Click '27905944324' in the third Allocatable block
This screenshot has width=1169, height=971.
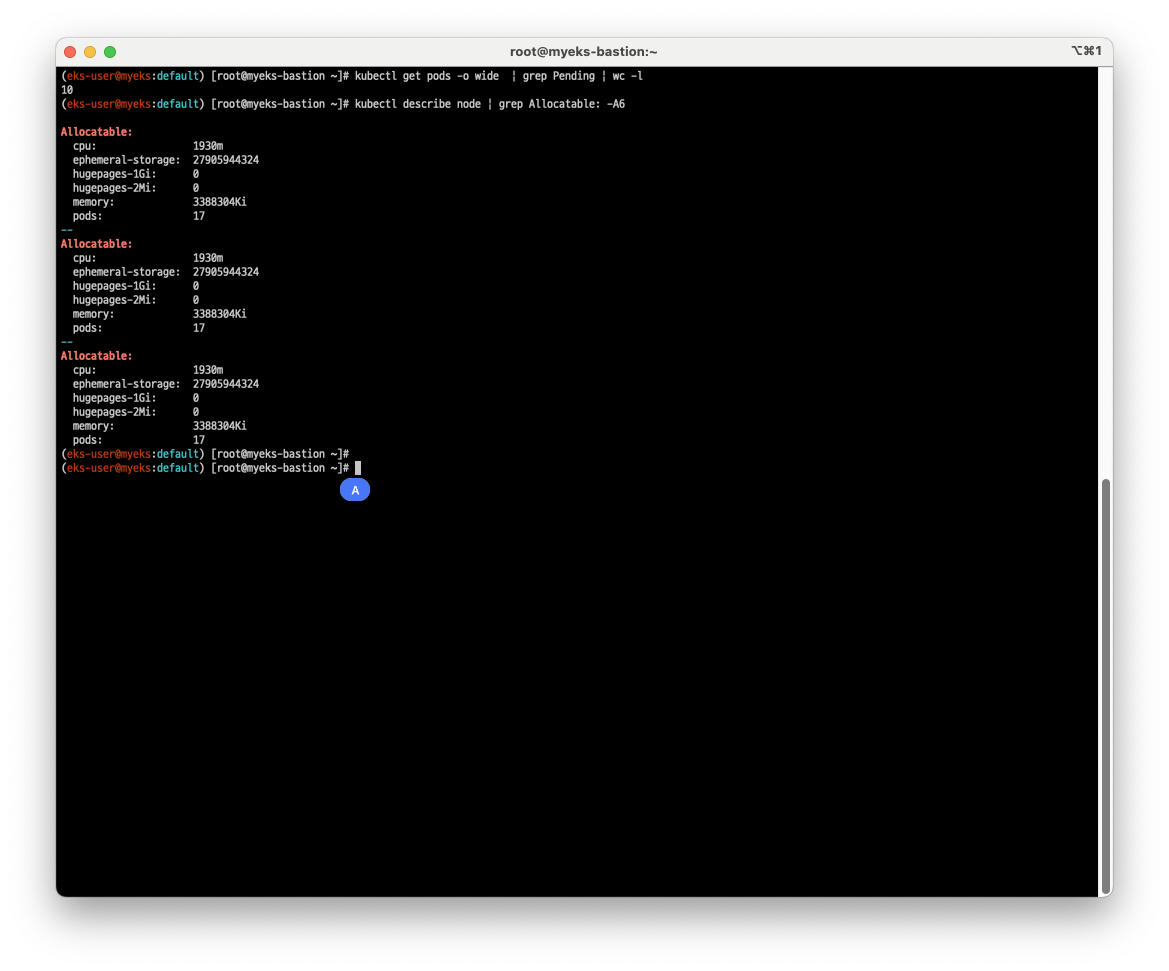pos(226,384)
